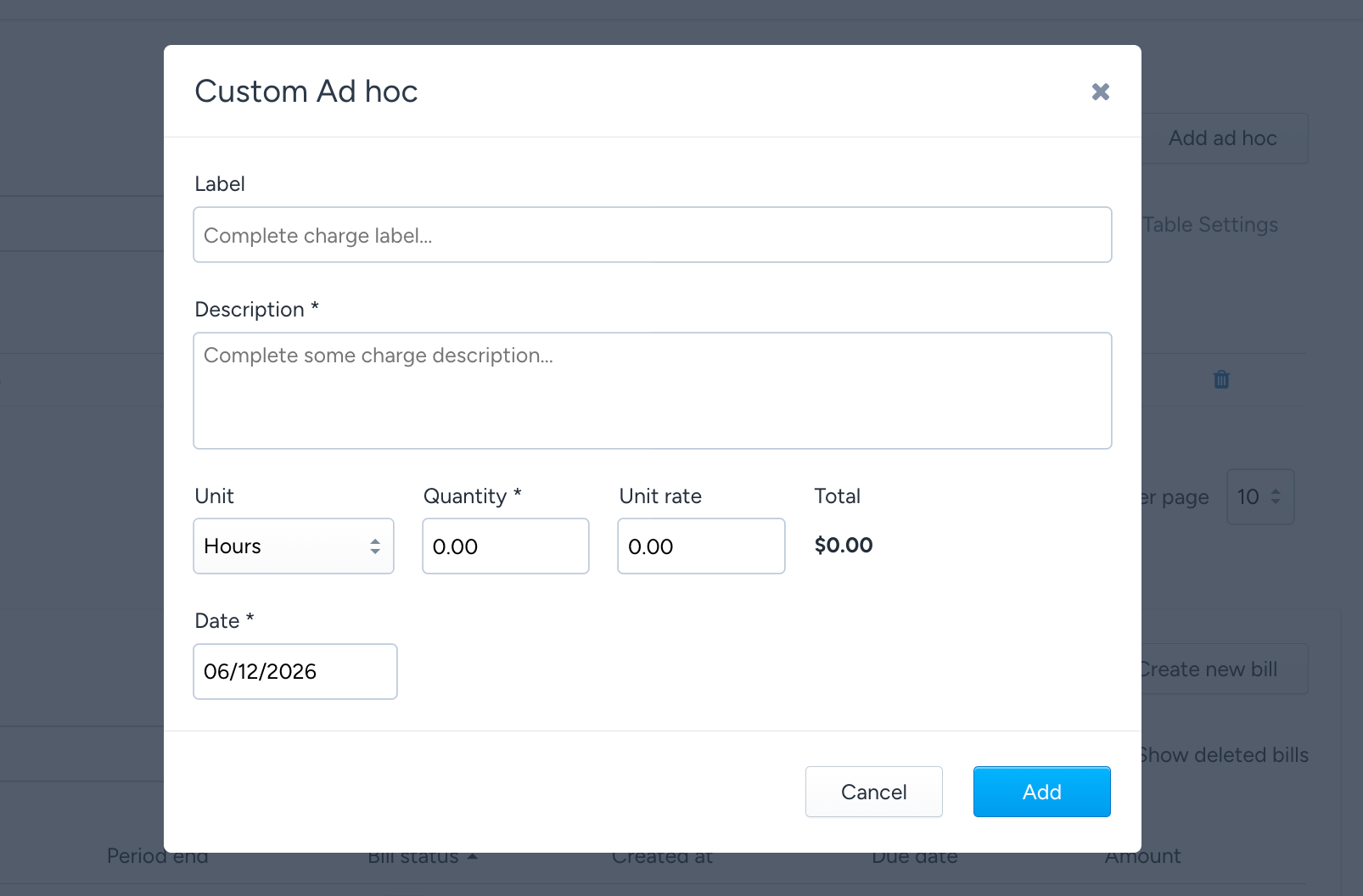
Task: Open the Unit dropdown showing Hours
Action: pos(294,546)
